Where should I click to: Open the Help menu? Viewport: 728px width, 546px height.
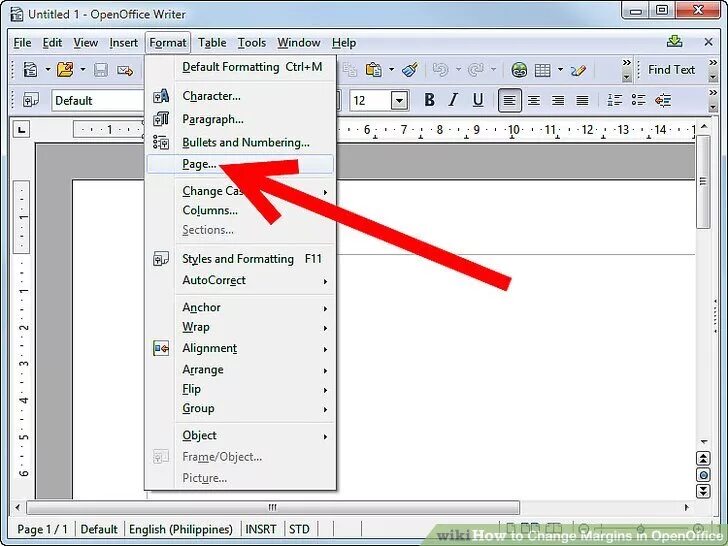tap(344, 43)
